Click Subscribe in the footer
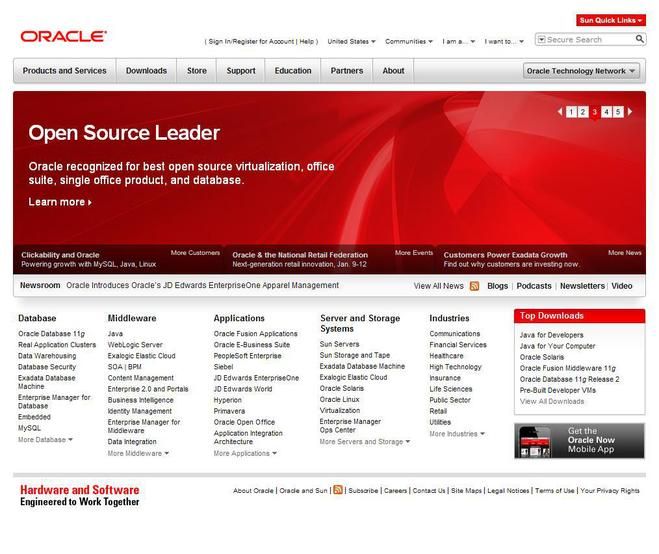 point(363,491)
